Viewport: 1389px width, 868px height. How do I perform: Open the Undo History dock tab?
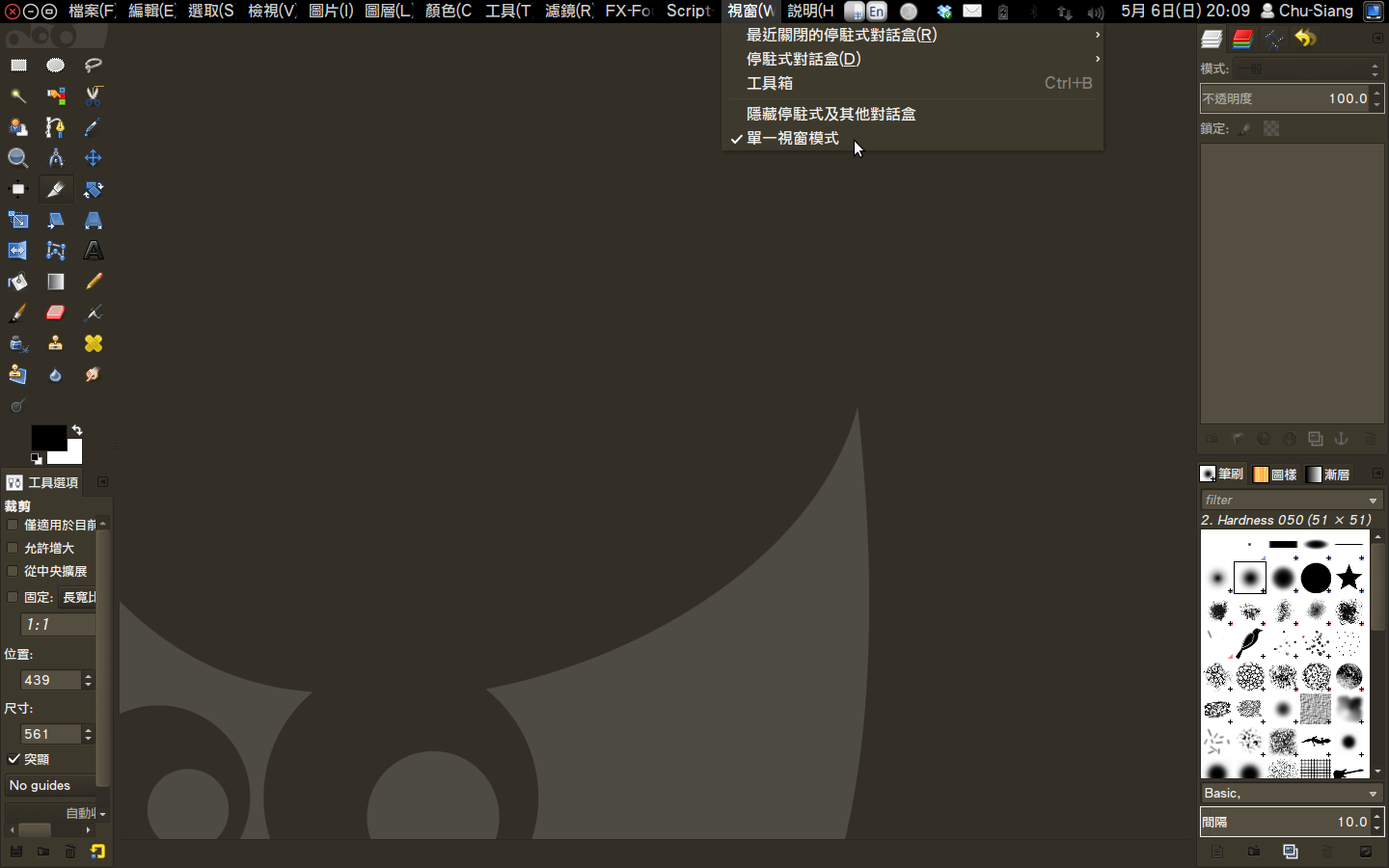(x=1305, y=39)
